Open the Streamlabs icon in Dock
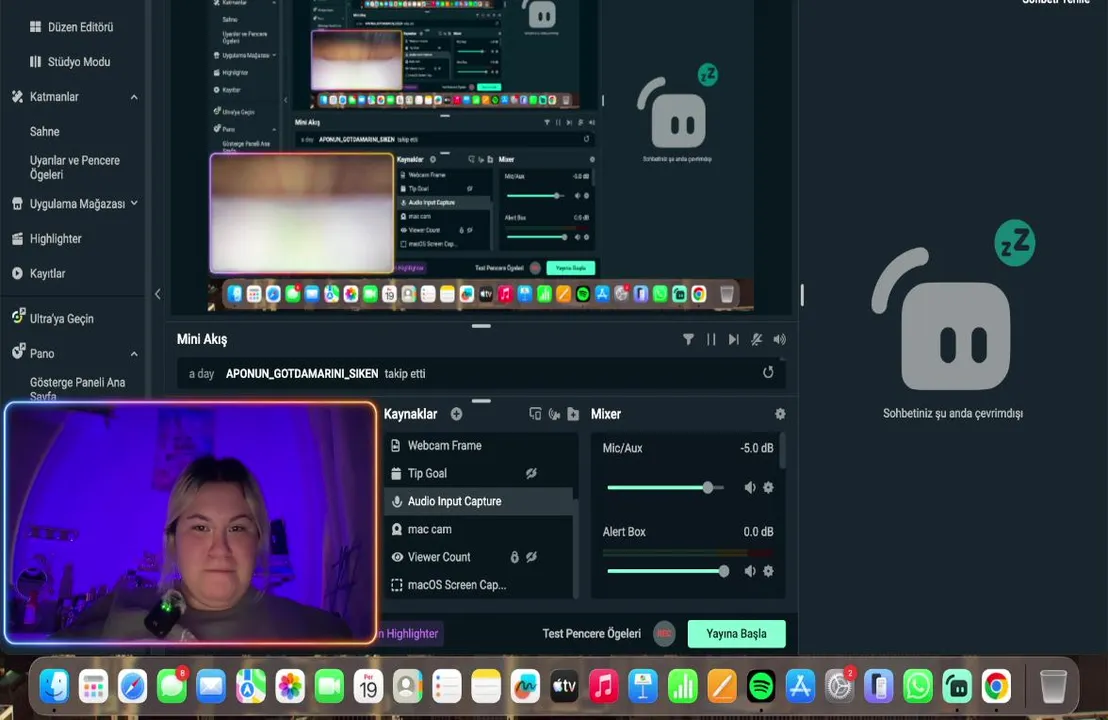The width and height of the screenshot is (1108, 720). coord(957,686)
